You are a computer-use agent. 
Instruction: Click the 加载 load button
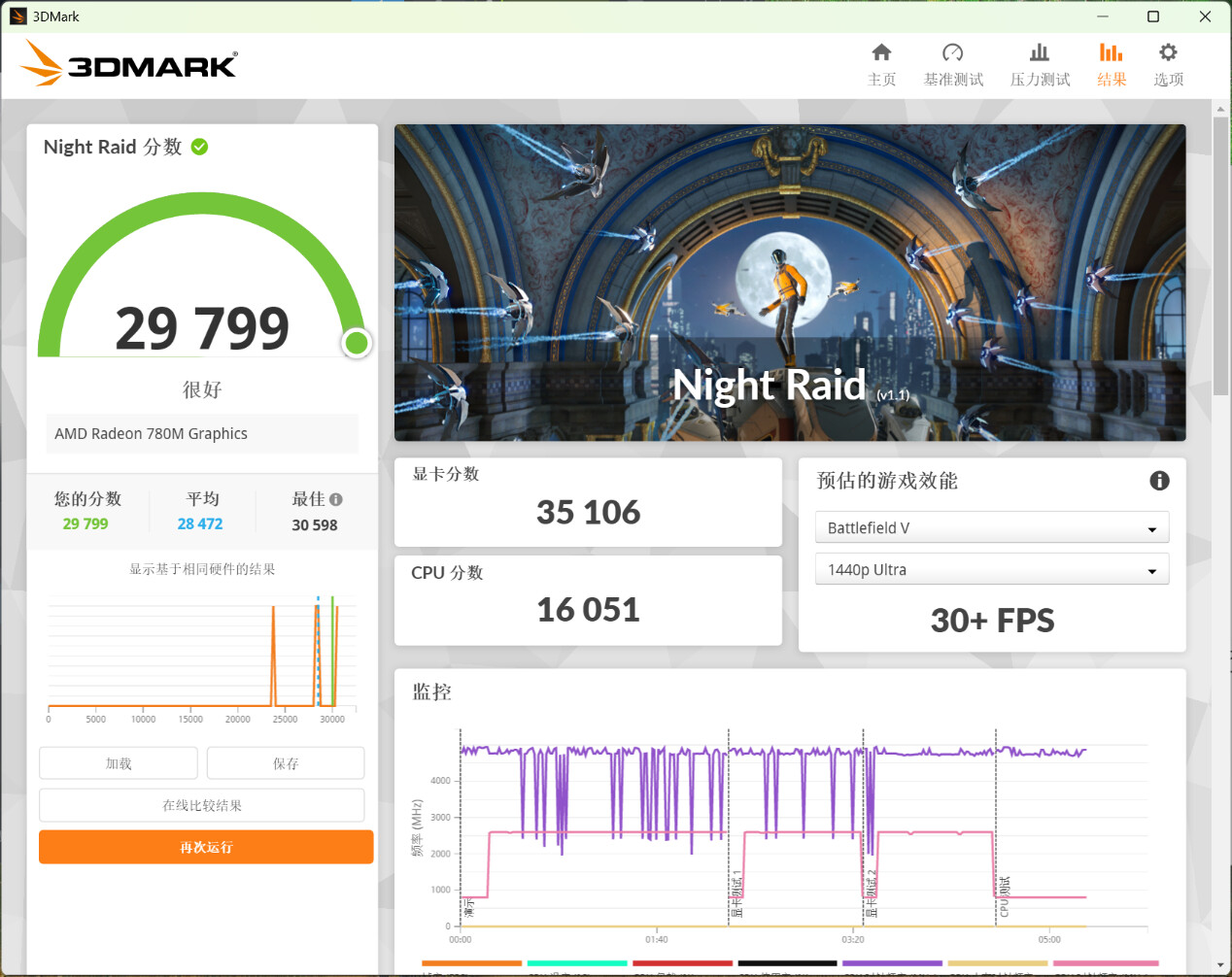(x=119, y=763)
